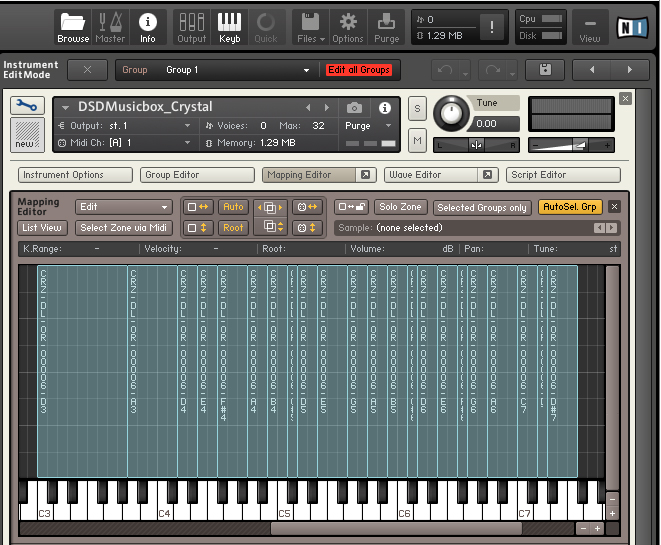Click the NI logo
The width and height of the screenshot is (661, 545).
pos(632,27)
